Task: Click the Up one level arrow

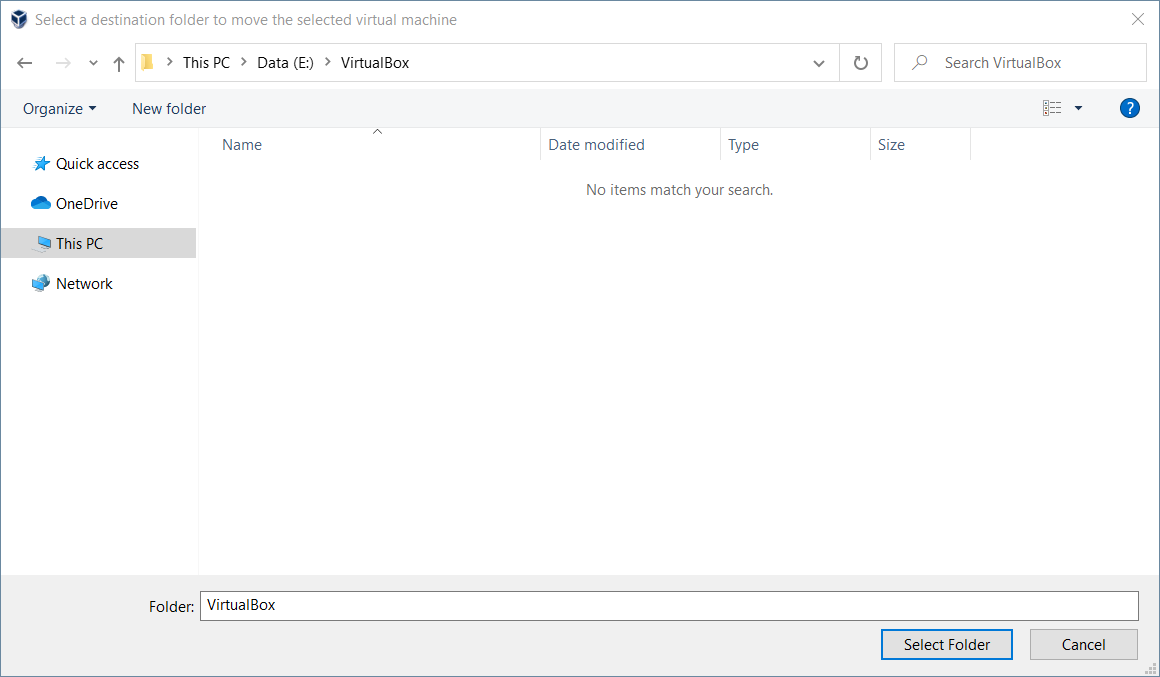Action: click(x=119, y=63)
